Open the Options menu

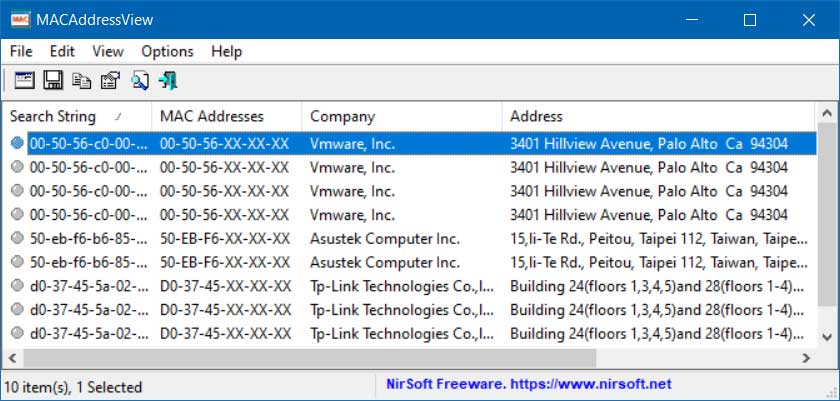coord(167,51)
